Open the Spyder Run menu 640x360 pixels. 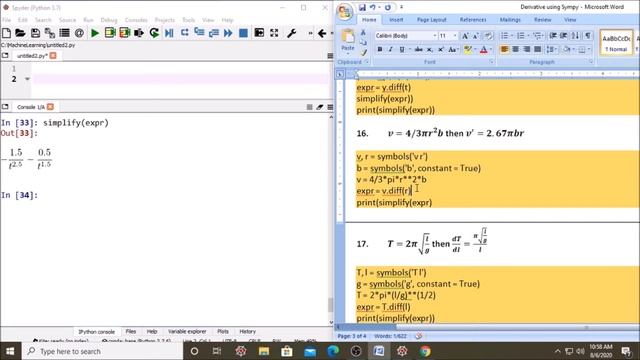coord(88,20)
